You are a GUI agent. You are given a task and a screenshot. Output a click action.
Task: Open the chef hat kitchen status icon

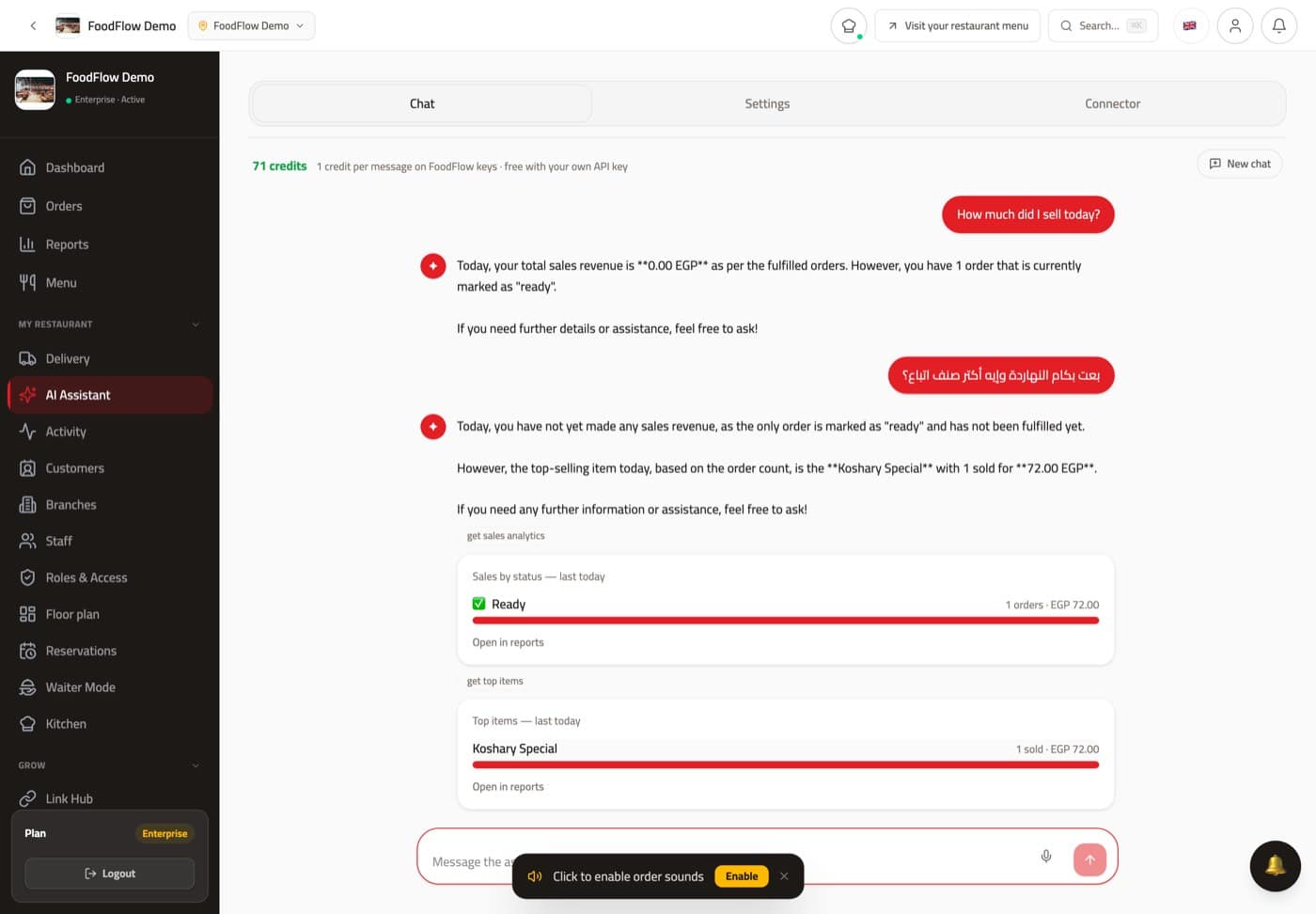click(849, 25)
